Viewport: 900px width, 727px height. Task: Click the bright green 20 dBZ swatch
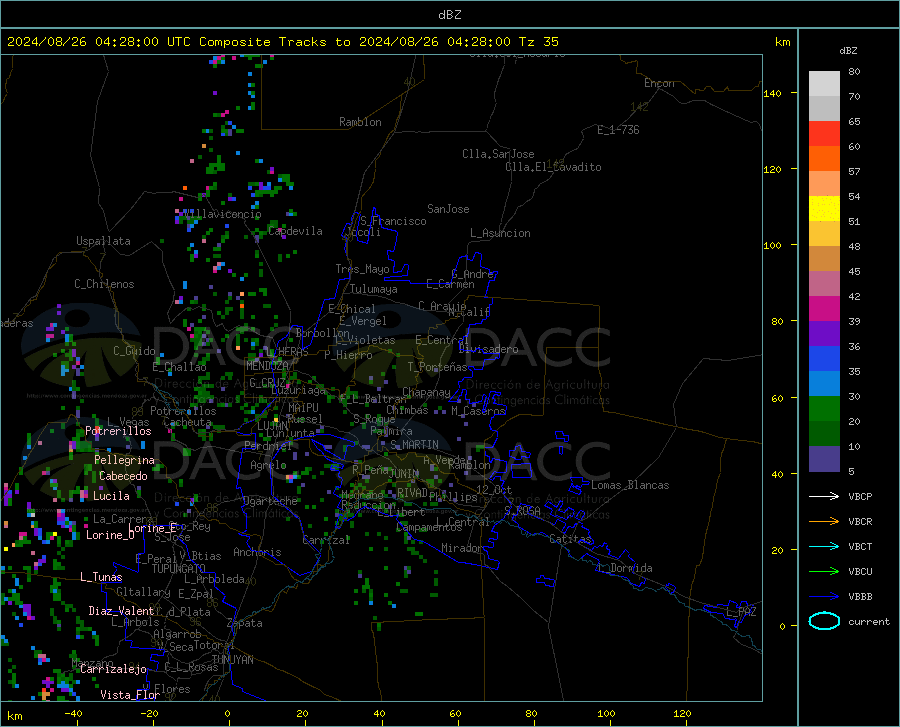(824, 409)
